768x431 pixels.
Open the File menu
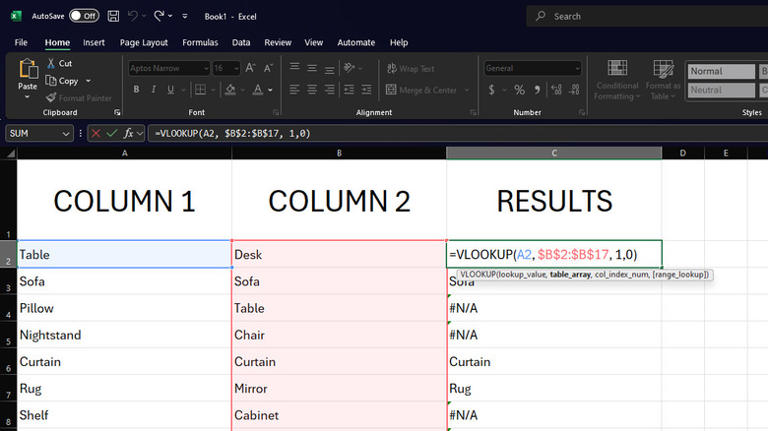[21, 43]
